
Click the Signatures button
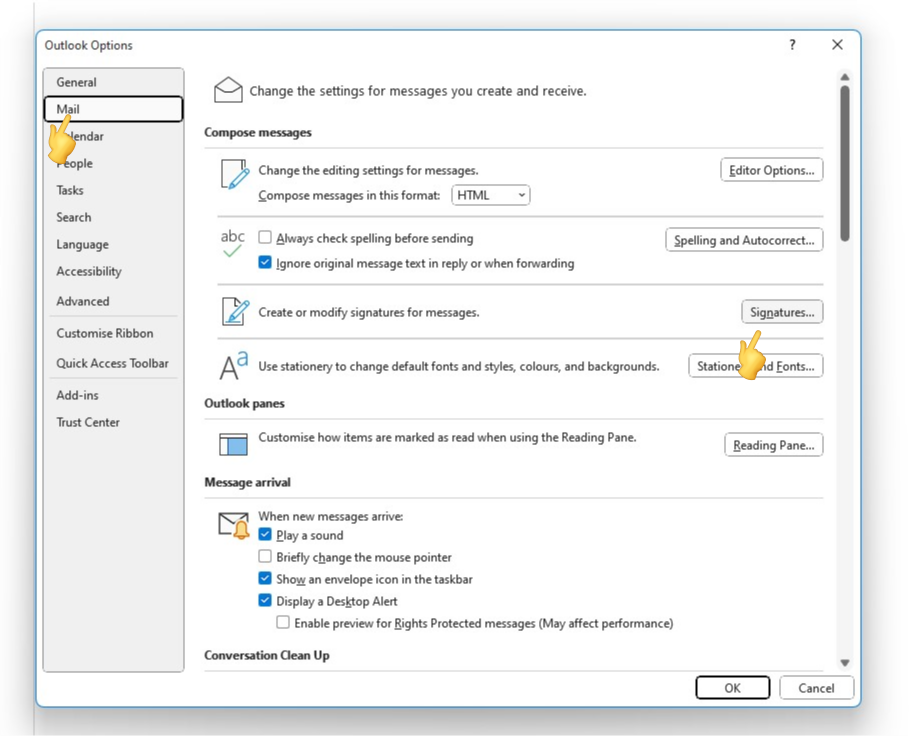[x=782, y=312]
